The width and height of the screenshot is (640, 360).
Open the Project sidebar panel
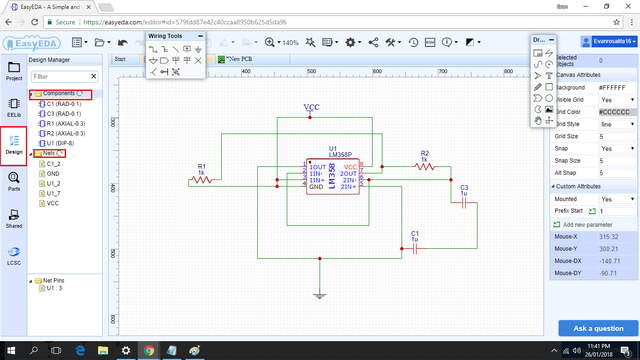[x=14, y=71]
